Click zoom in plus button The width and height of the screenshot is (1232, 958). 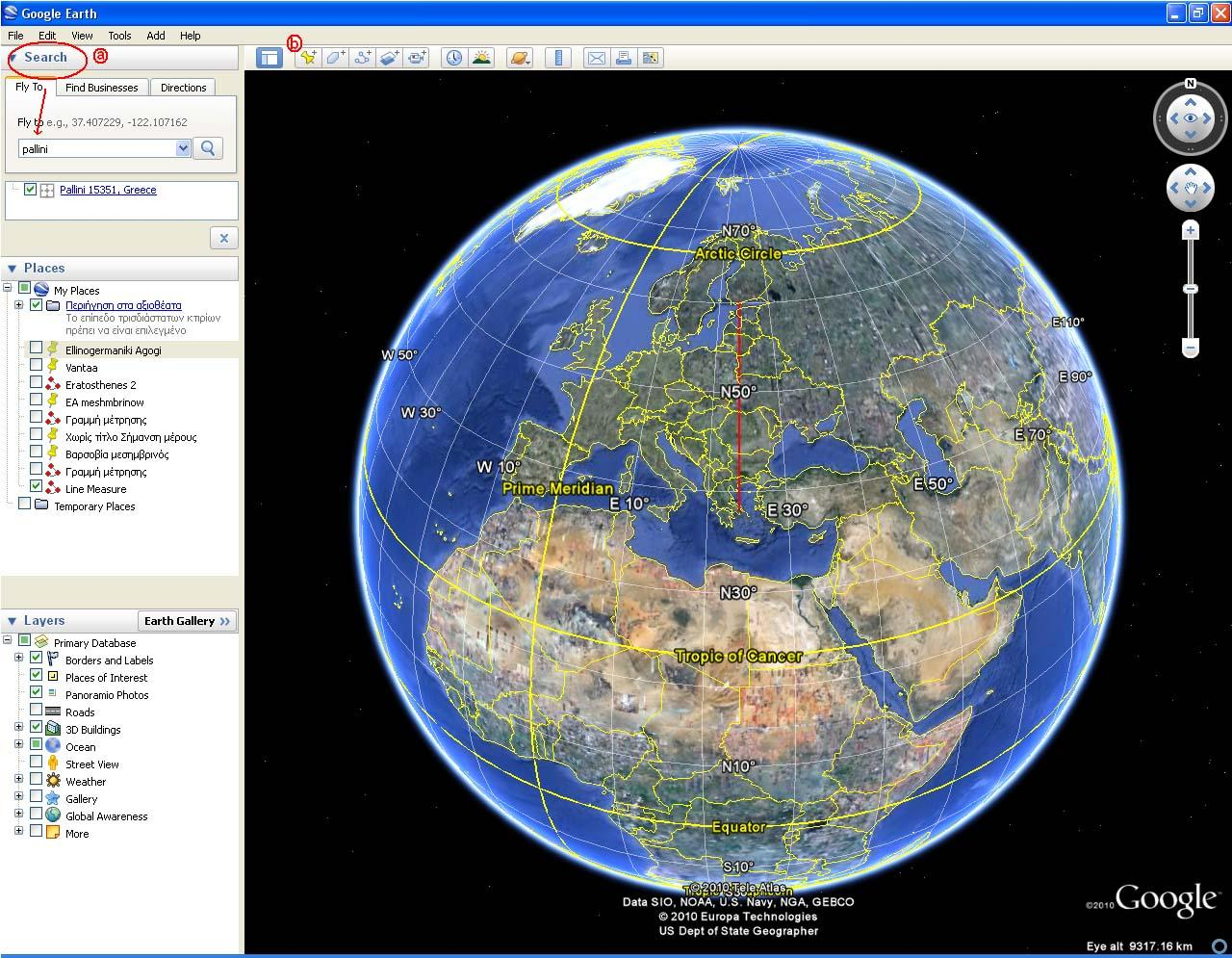[x=1191, y=230]
